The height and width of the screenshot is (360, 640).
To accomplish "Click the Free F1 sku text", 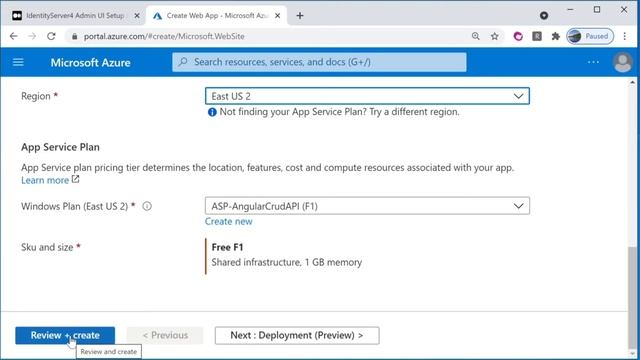I will point(227,247).
